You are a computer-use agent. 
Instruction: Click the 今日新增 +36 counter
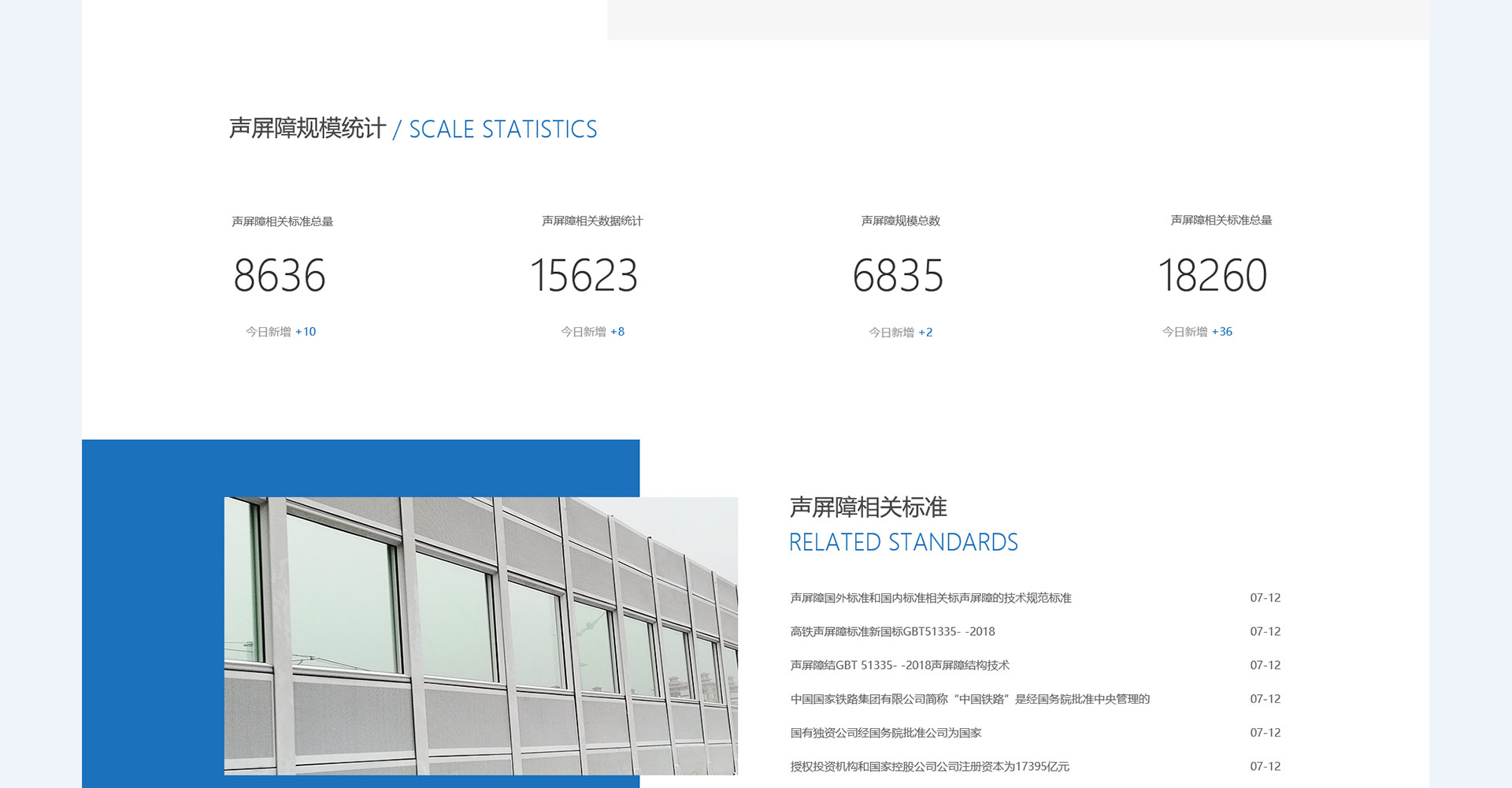click(x=1197, y=332)
